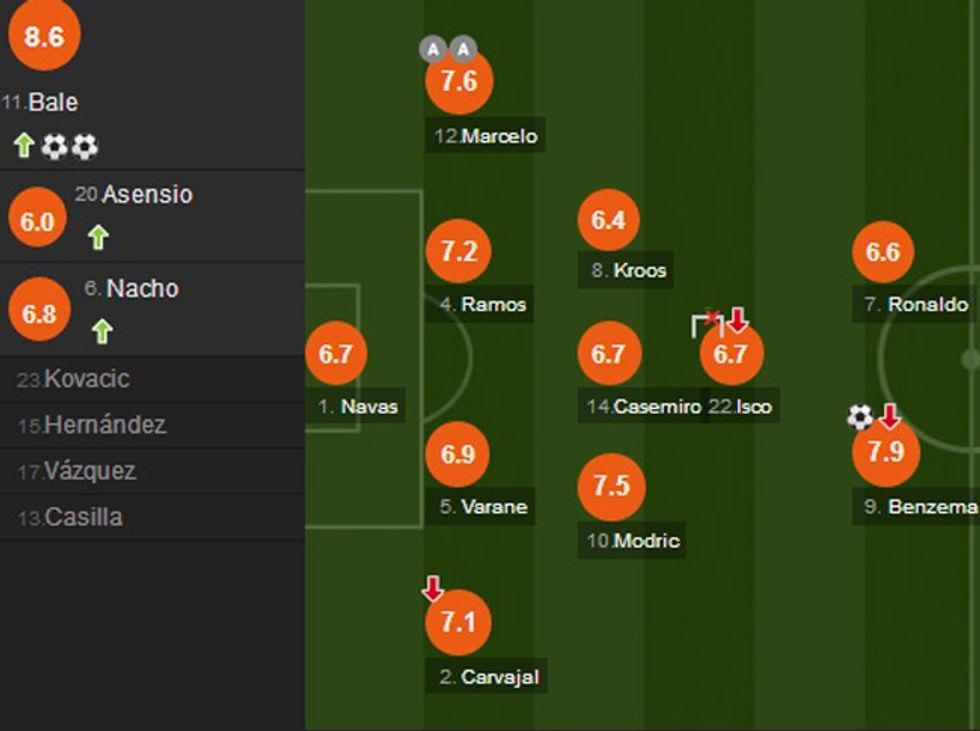Select Navas goalkeeper rating 6.7
This screenshot has height=731, width=980.
336,353
